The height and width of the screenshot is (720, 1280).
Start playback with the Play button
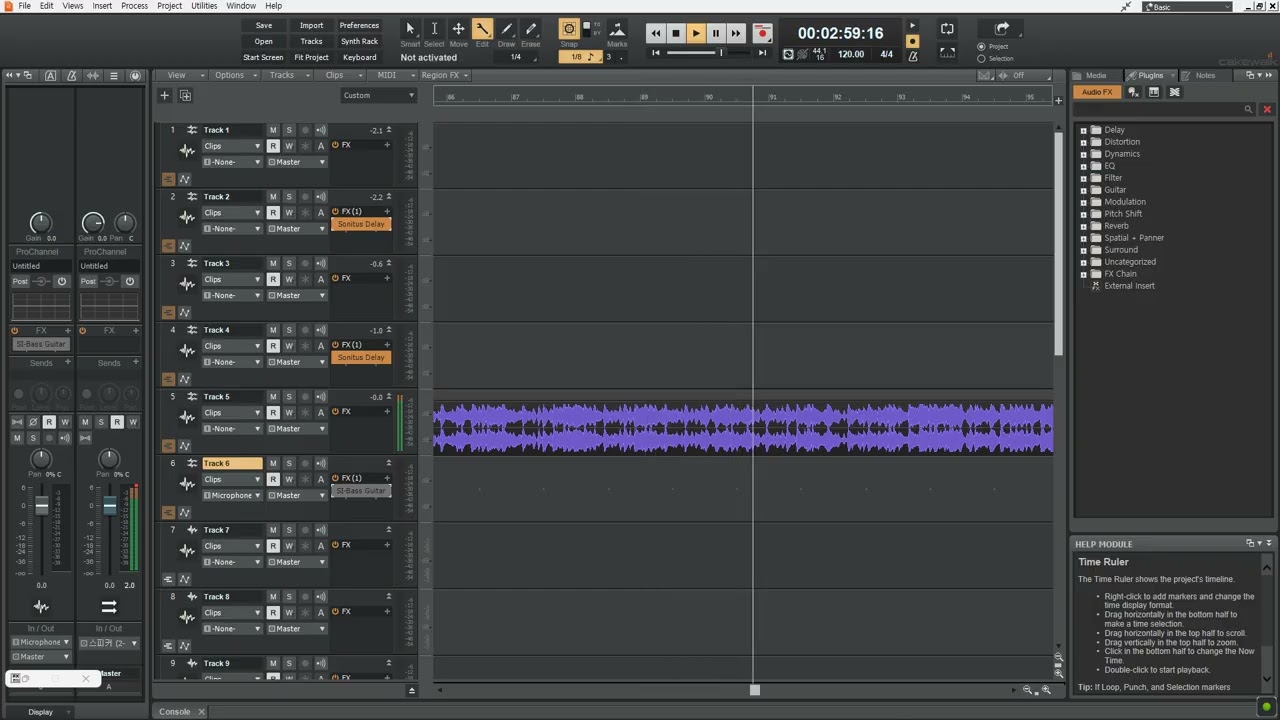(x=696, y=33)
